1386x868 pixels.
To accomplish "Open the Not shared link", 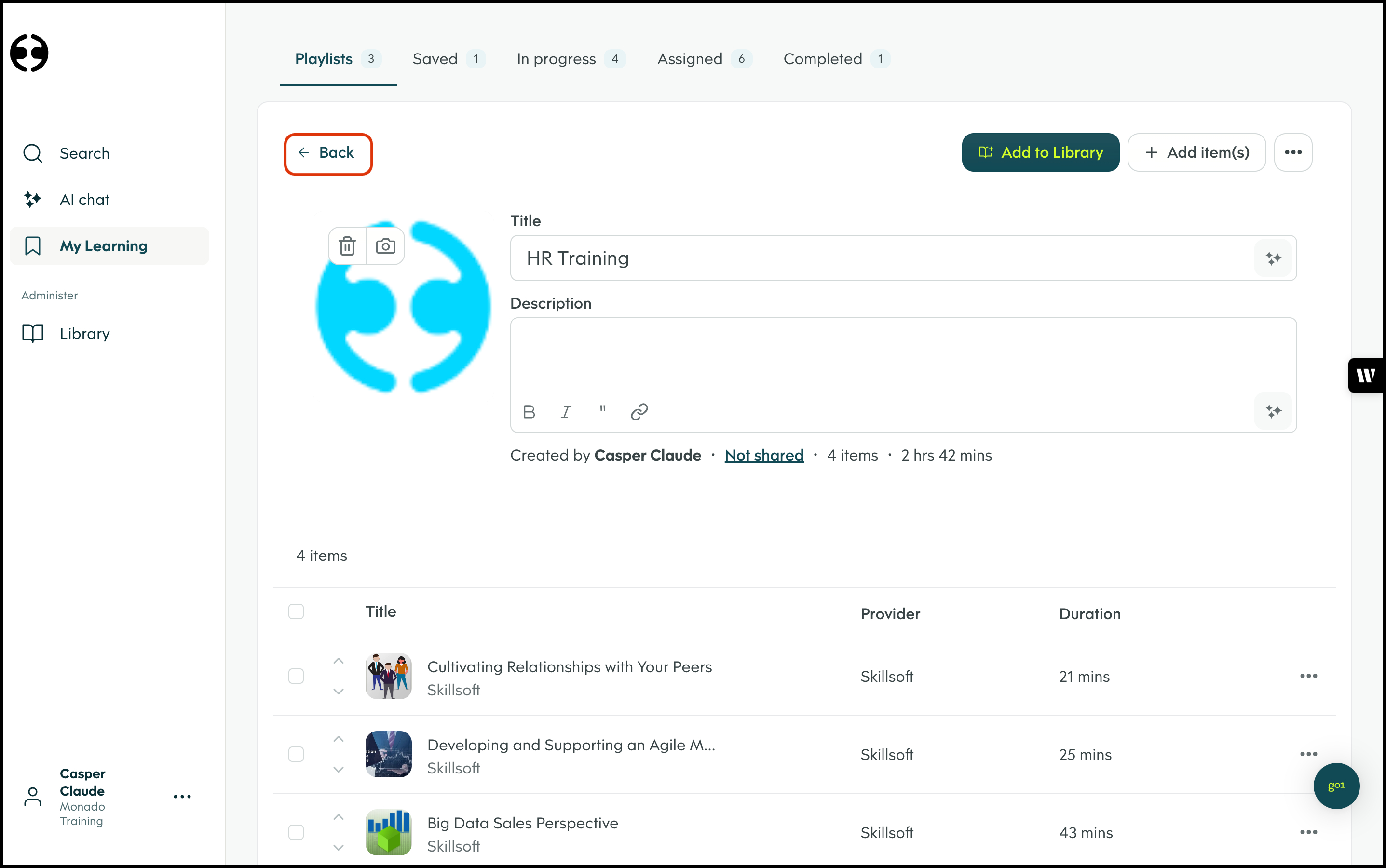I will point(763,455).
